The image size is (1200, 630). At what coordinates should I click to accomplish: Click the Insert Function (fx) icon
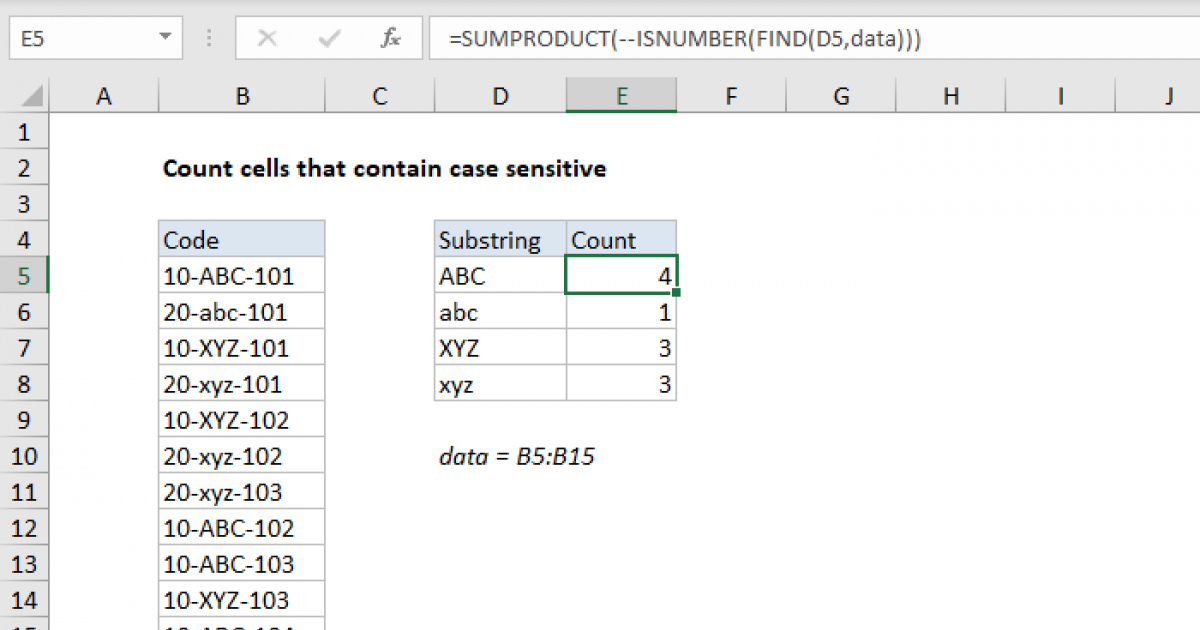click(389, 38)
